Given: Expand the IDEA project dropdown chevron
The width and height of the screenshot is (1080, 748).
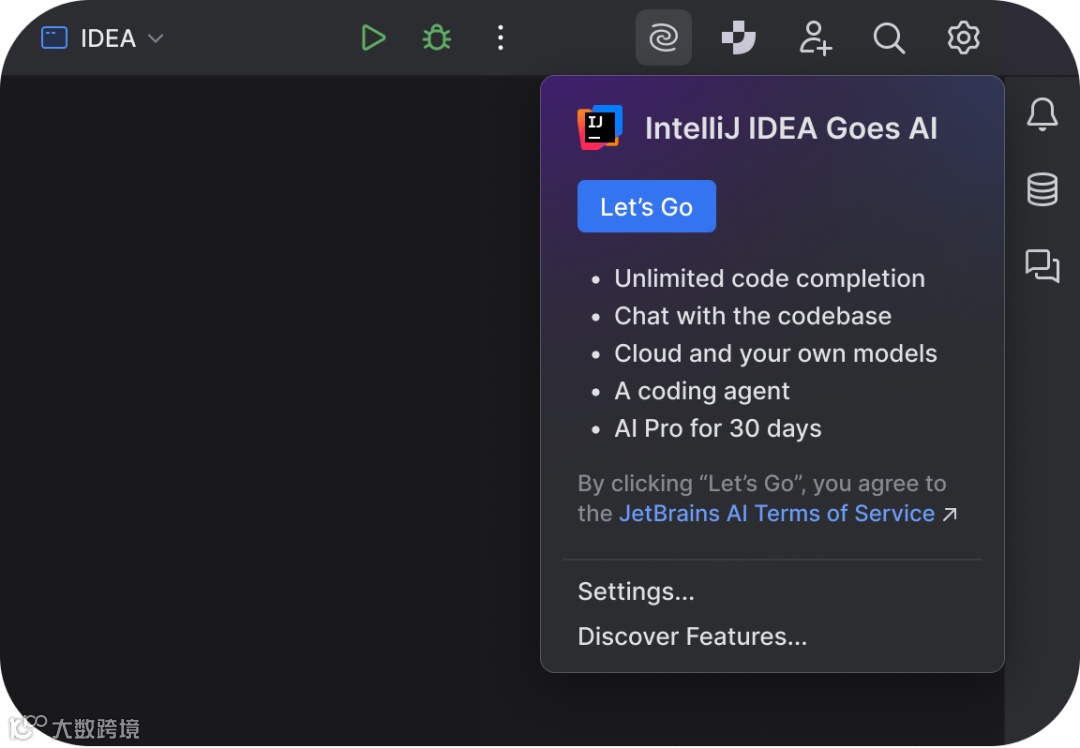Looking at the screenshot, I should [155, 39].
